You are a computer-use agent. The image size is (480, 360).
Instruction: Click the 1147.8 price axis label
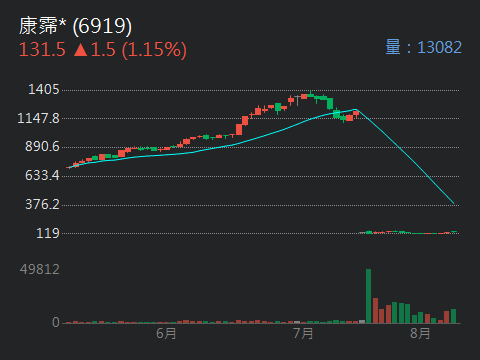[38, 118]
